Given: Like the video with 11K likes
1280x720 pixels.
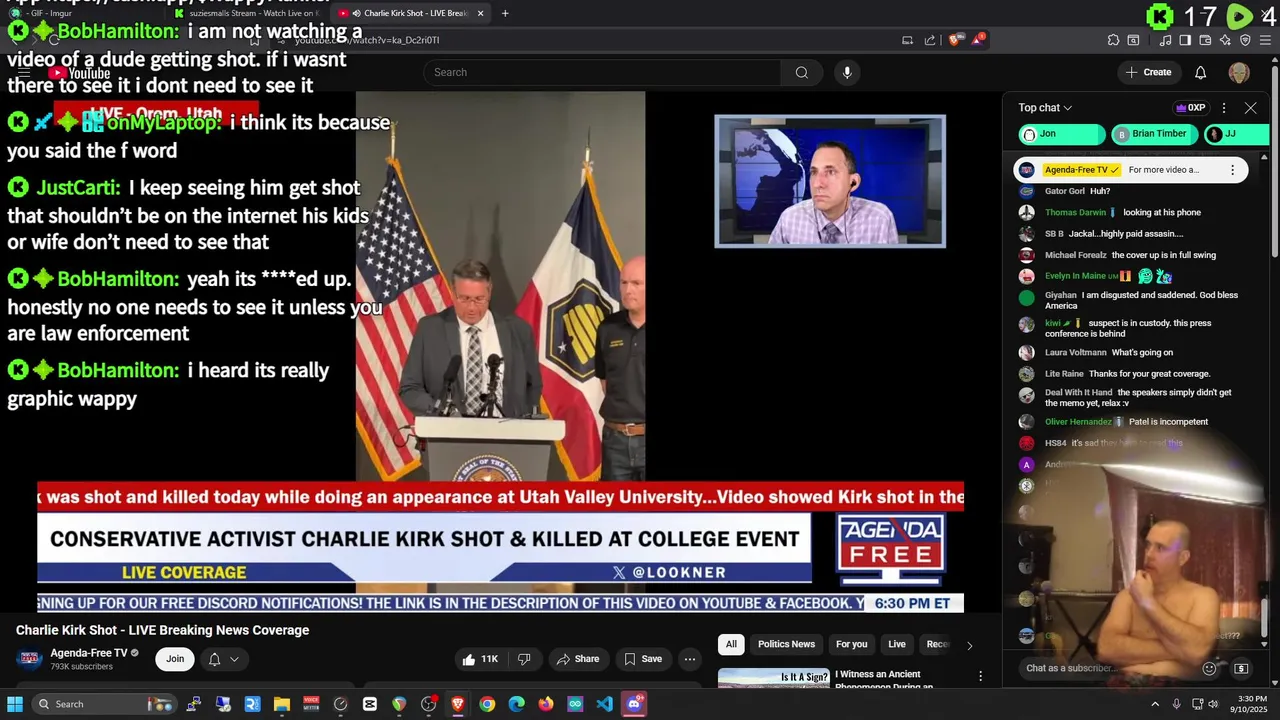Looking at the screenshot, I should (479, 659).
